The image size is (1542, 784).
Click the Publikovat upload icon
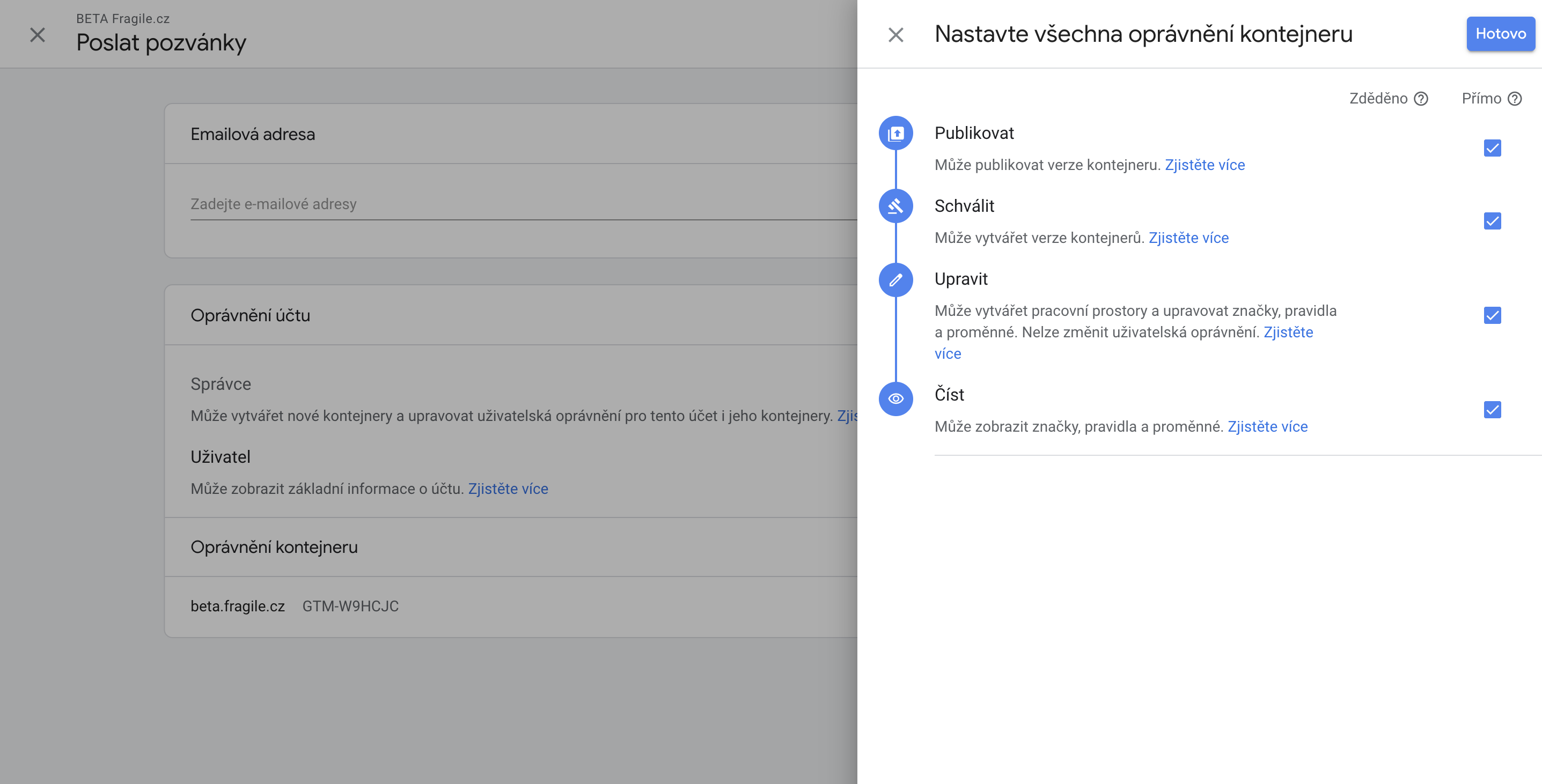click(x=895, y=133)
